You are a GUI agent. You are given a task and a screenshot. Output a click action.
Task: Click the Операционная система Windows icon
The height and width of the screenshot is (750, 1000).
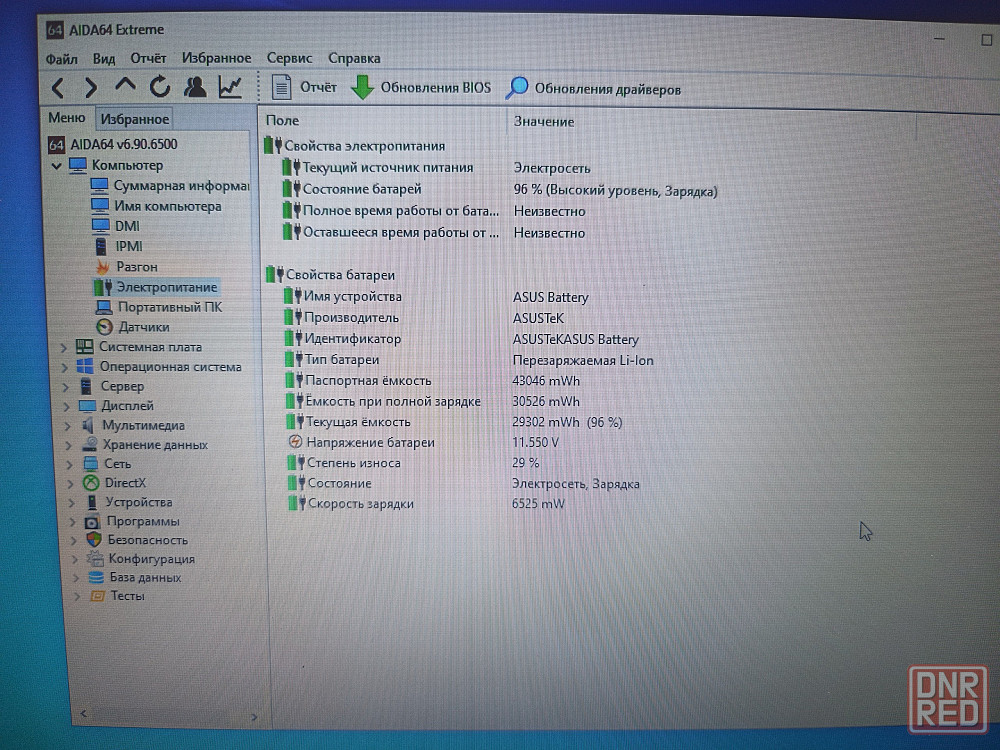85,367
